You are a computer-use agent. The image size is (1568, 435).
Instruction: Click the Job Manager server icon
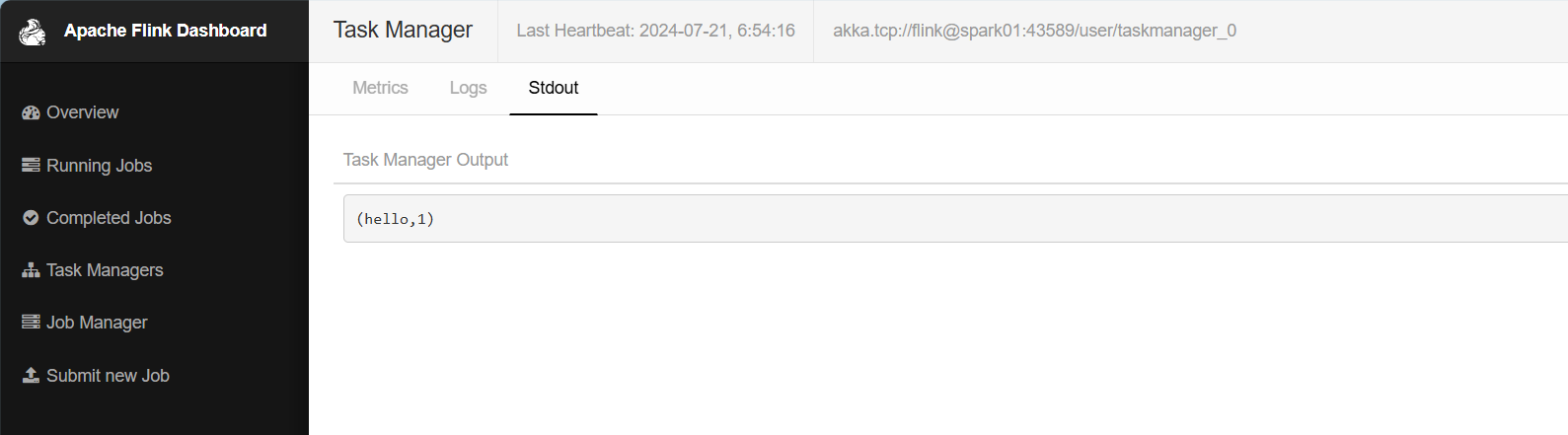pyautogui.click(x=31, y=323)
